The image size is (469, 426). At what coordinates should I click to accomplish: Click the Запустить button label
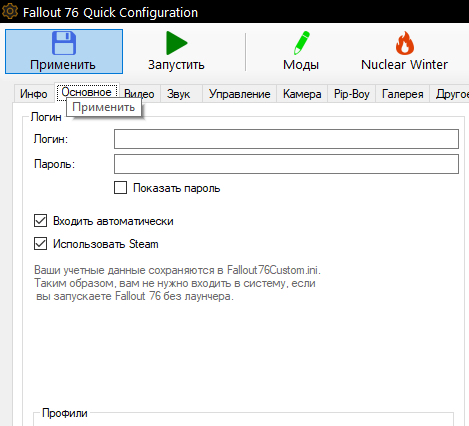click(176, 65)
